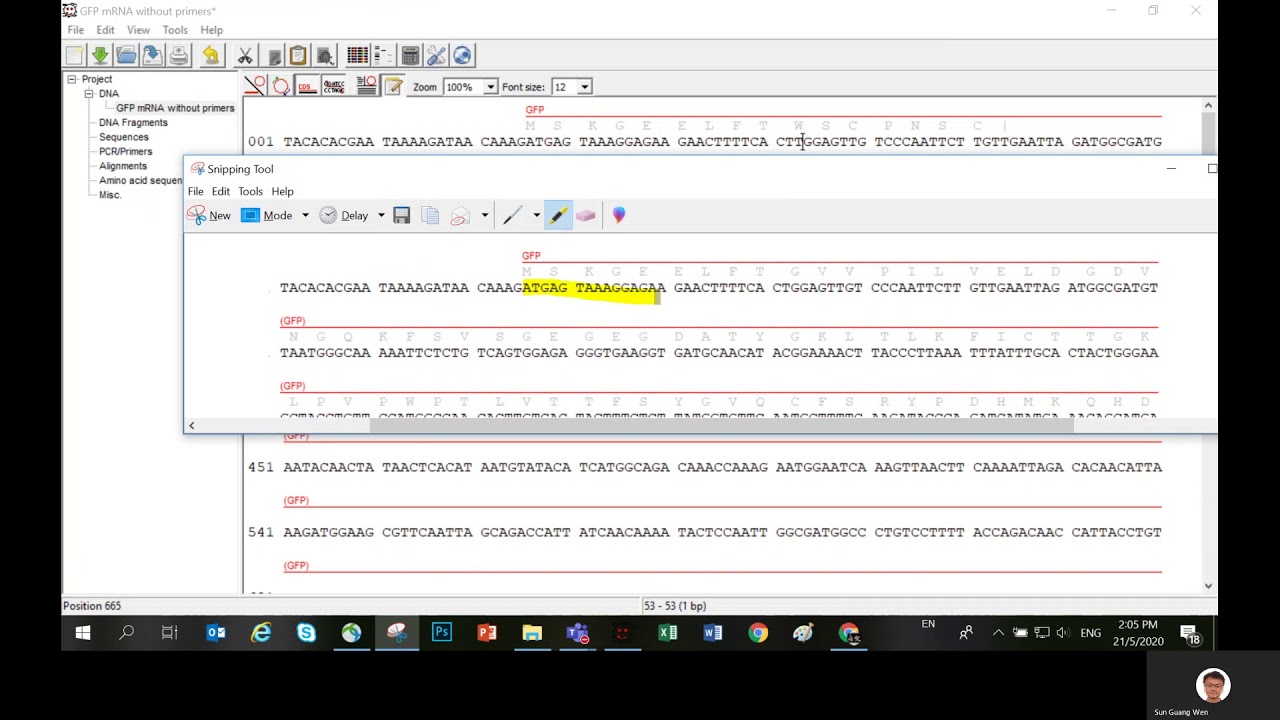
Task: Click New snip button in Snipping Tool
Action: pyautogui.click(x=210, y=215)
